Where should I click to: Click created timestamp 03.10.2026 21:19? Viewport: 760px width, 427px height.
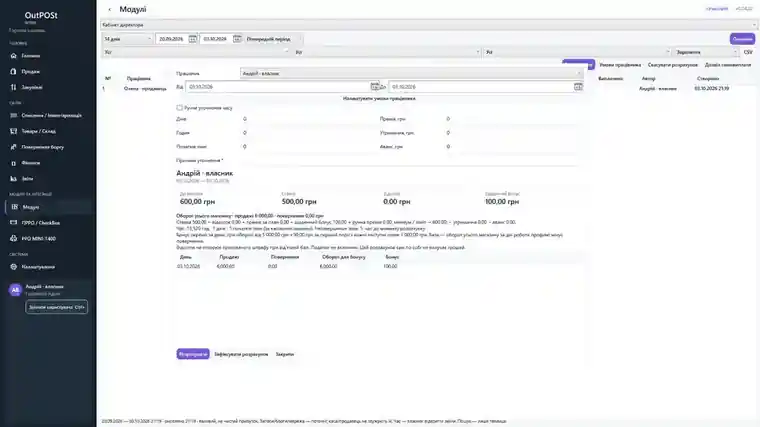712,89
